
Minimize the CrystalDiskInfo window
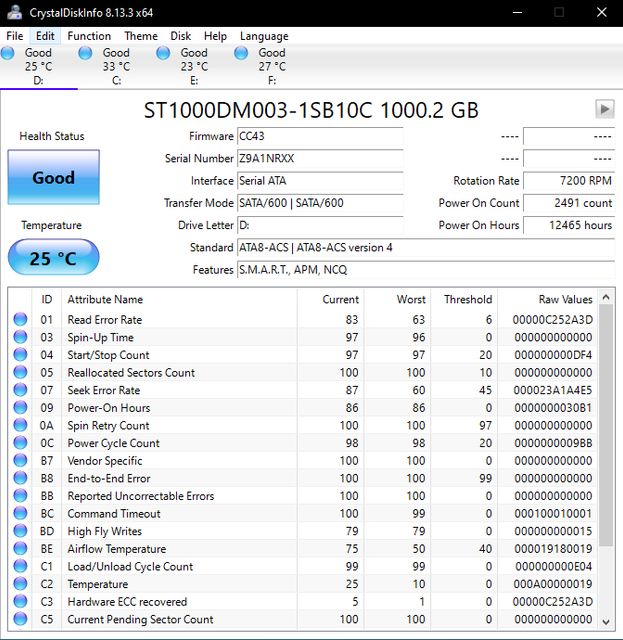click(517, 12)
